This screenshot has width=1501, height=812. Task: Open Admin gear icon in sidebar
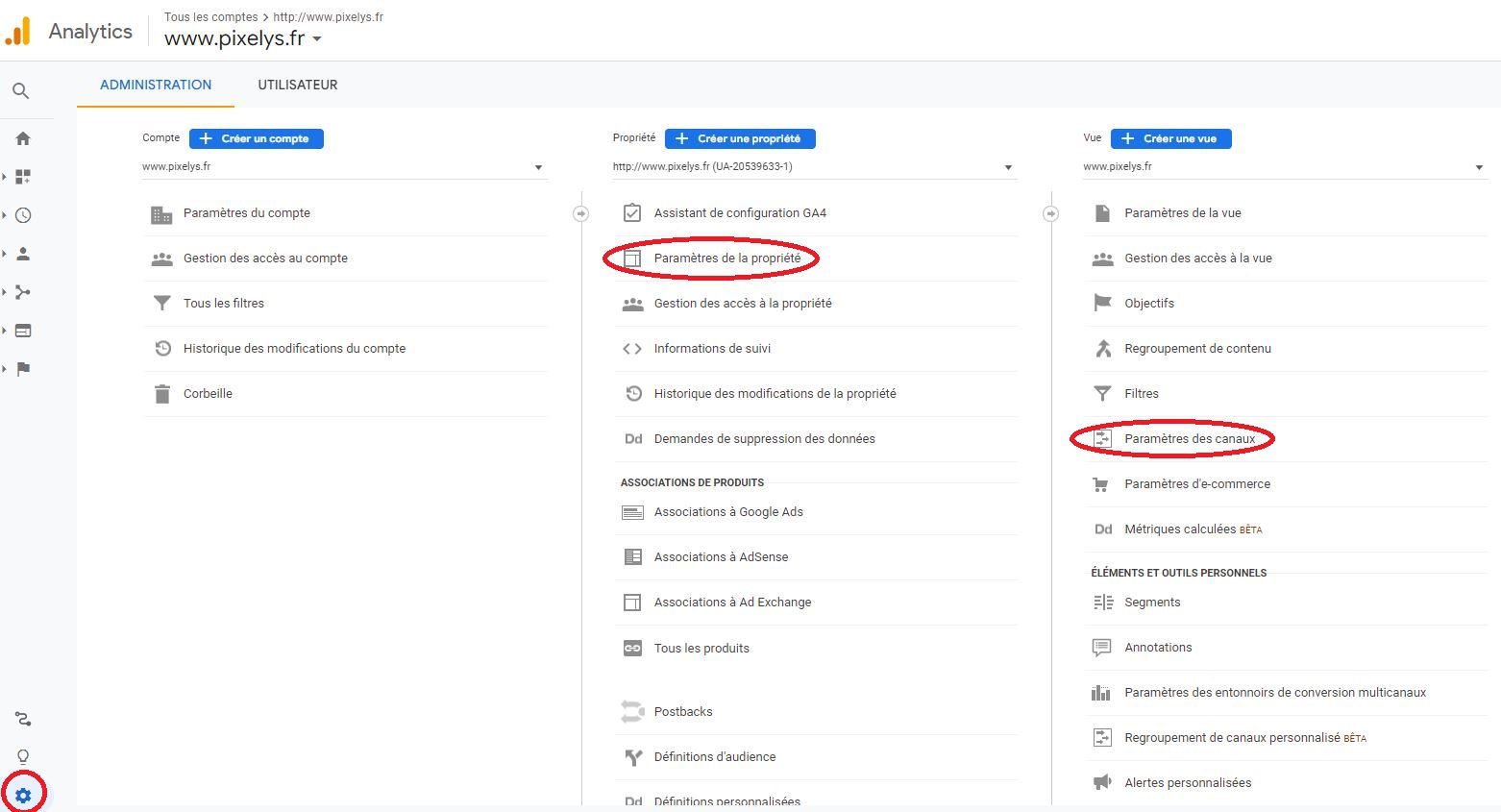(23, 796)
